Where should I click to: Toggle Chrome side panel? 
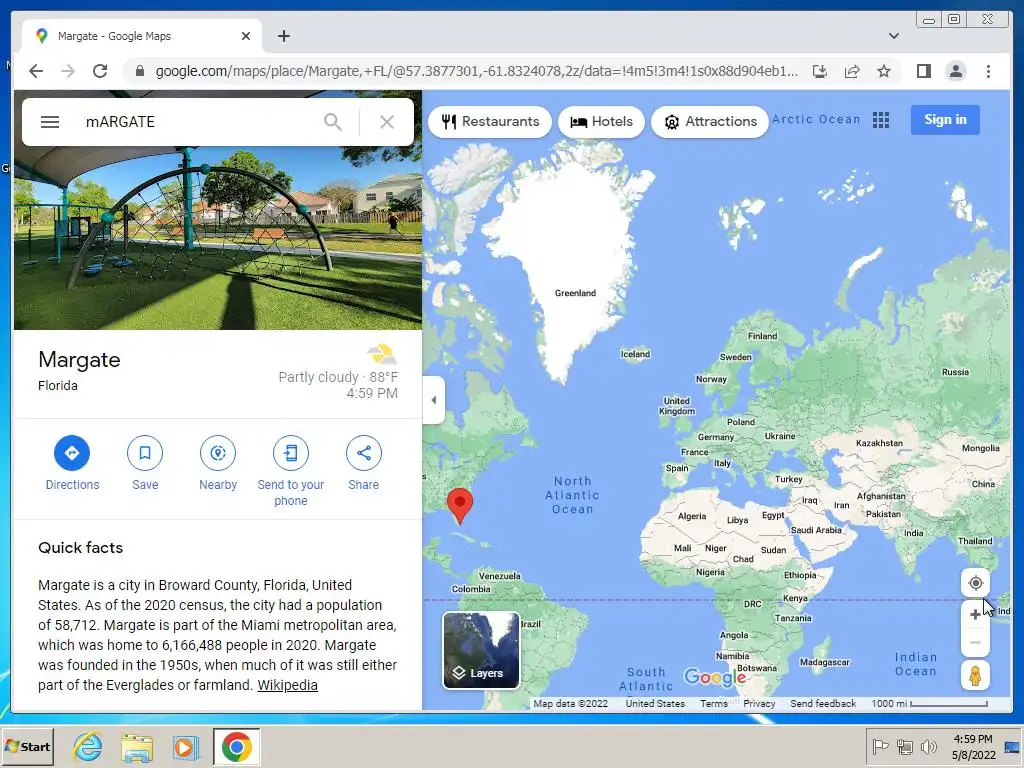923,71
